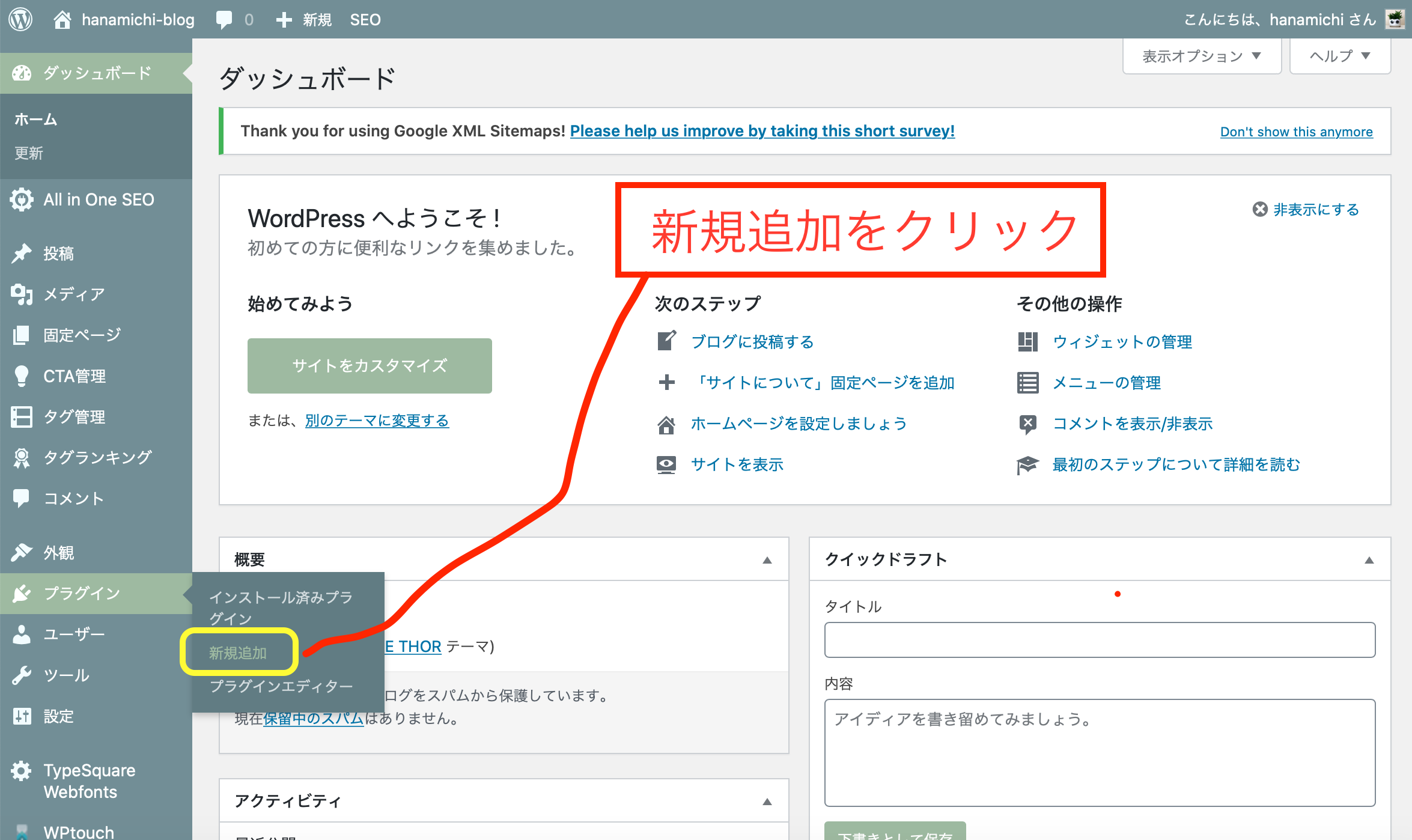Open the comments bubble in admin bar

point(224,20)
